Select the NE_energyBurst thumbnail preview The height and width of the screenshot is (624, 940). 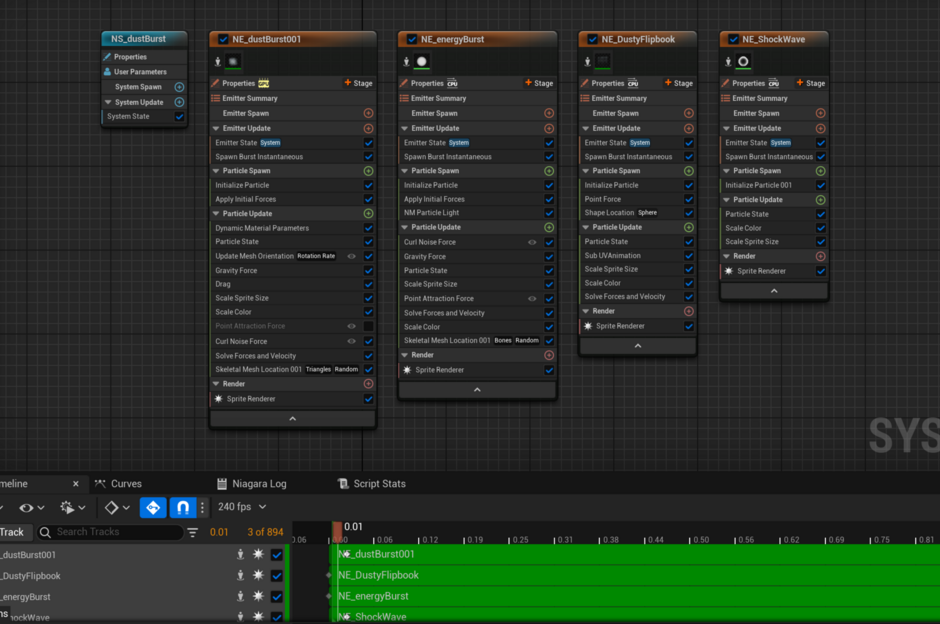pos(421,62)
